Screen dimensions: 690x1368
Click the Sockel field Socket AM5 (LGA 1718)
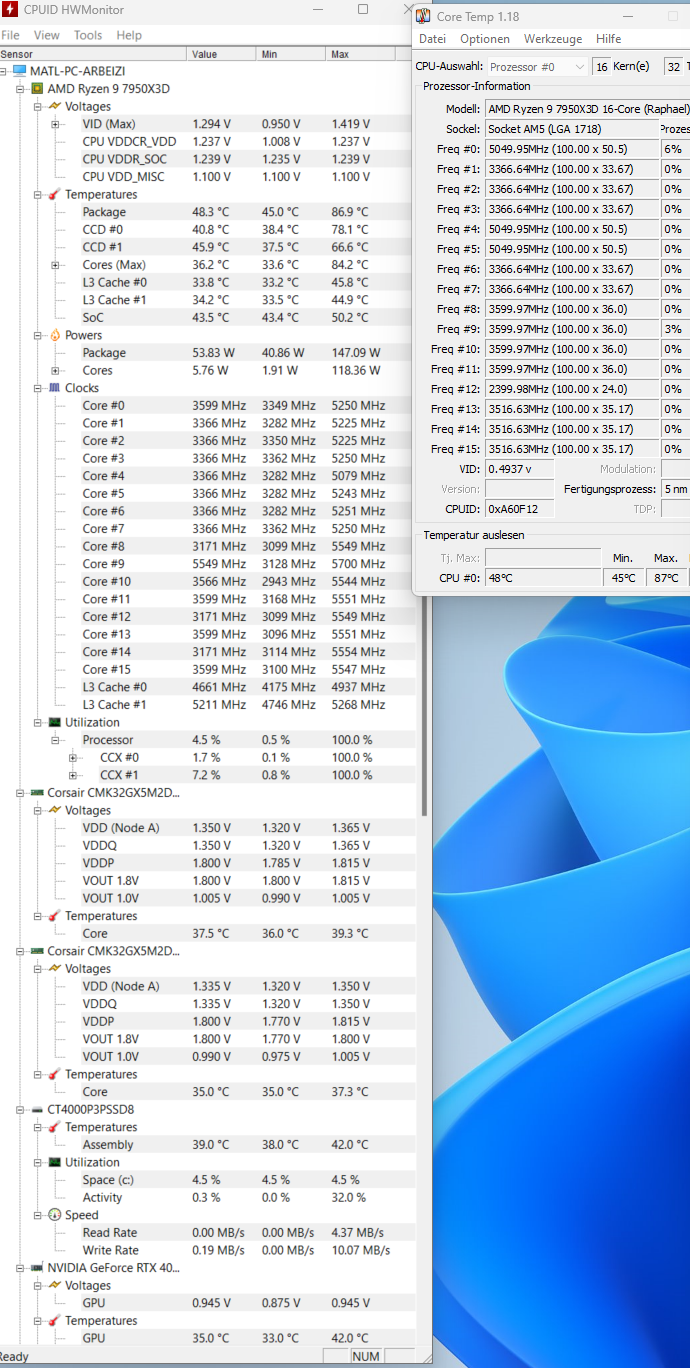click(x=571, y=129)
